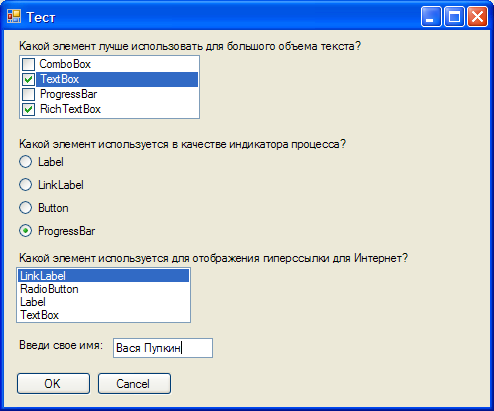Choose Label in the hyperlink list box
Image resolution: width=494 pixels, height=411 pixels.
103,302
